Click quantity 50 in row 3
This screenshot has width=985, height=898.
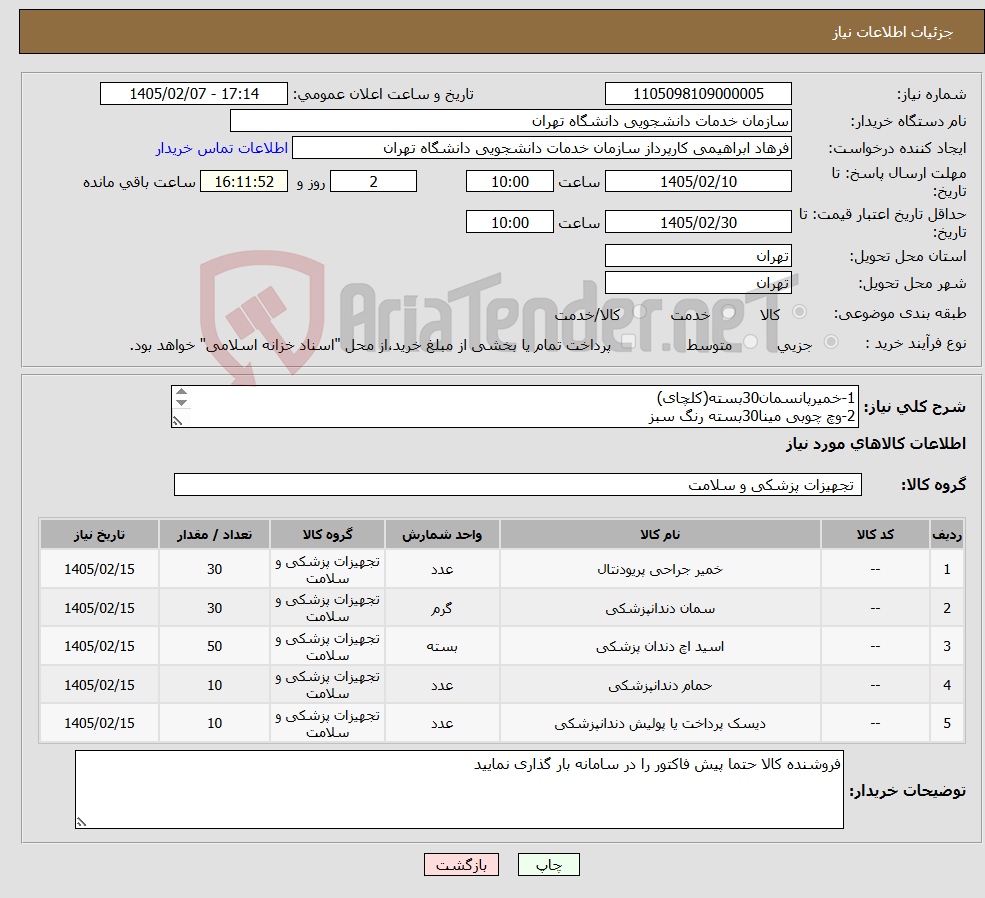click(x=214, y=646)
